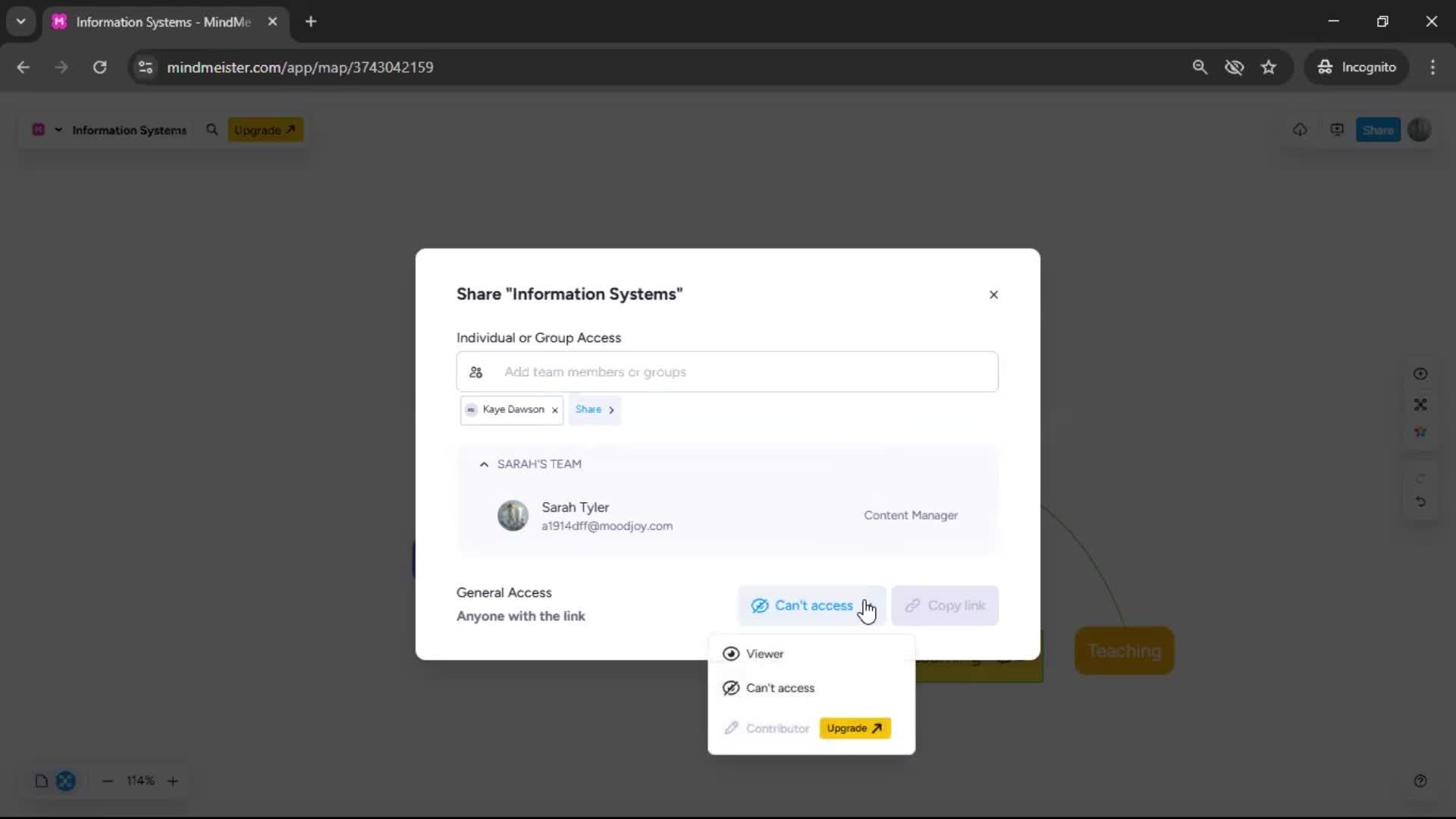1456x819 pixels.
Task: Reload the page
Action: pos(99,67)
